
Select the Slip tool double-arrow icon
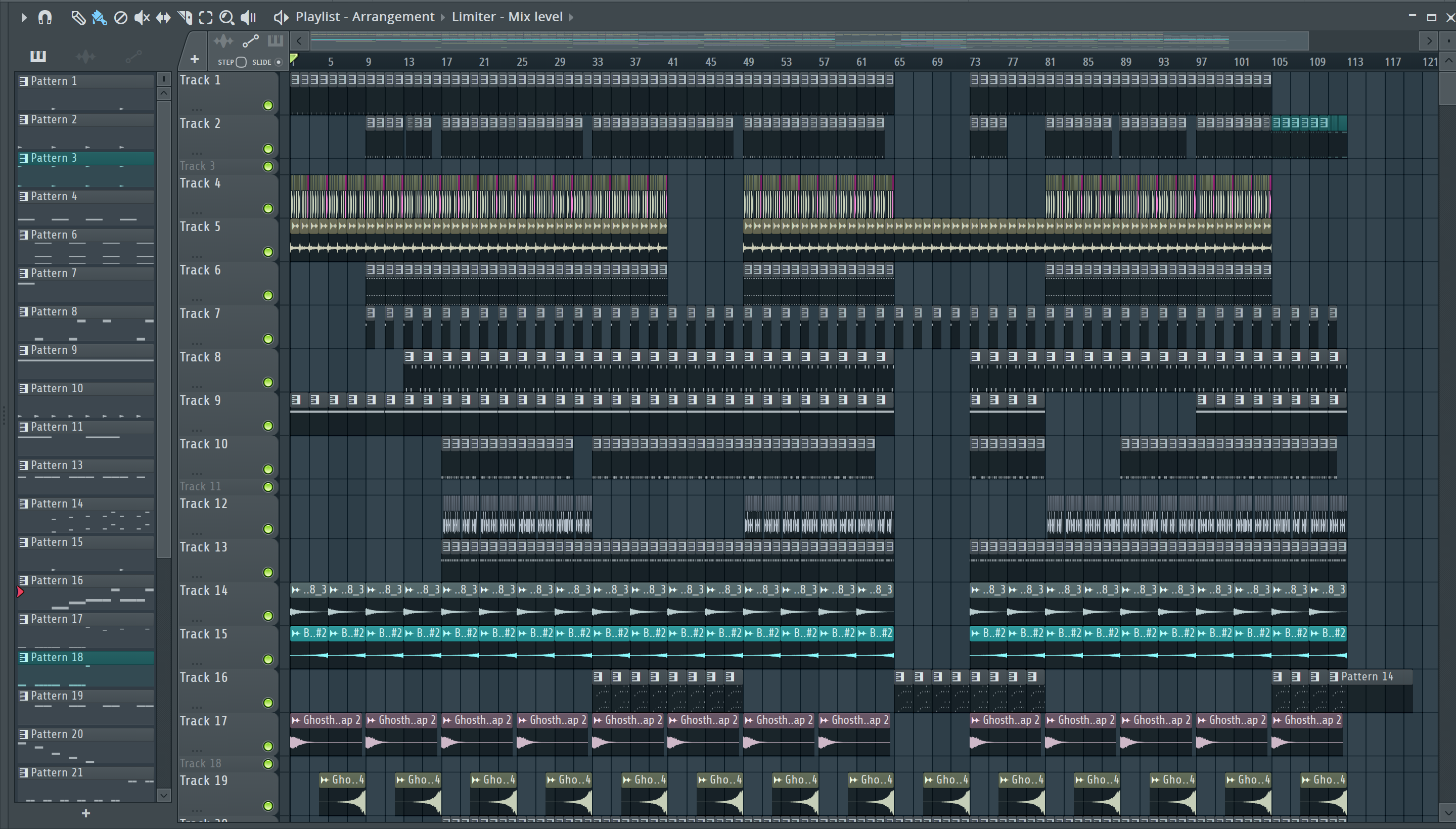(x=163, y=18)
